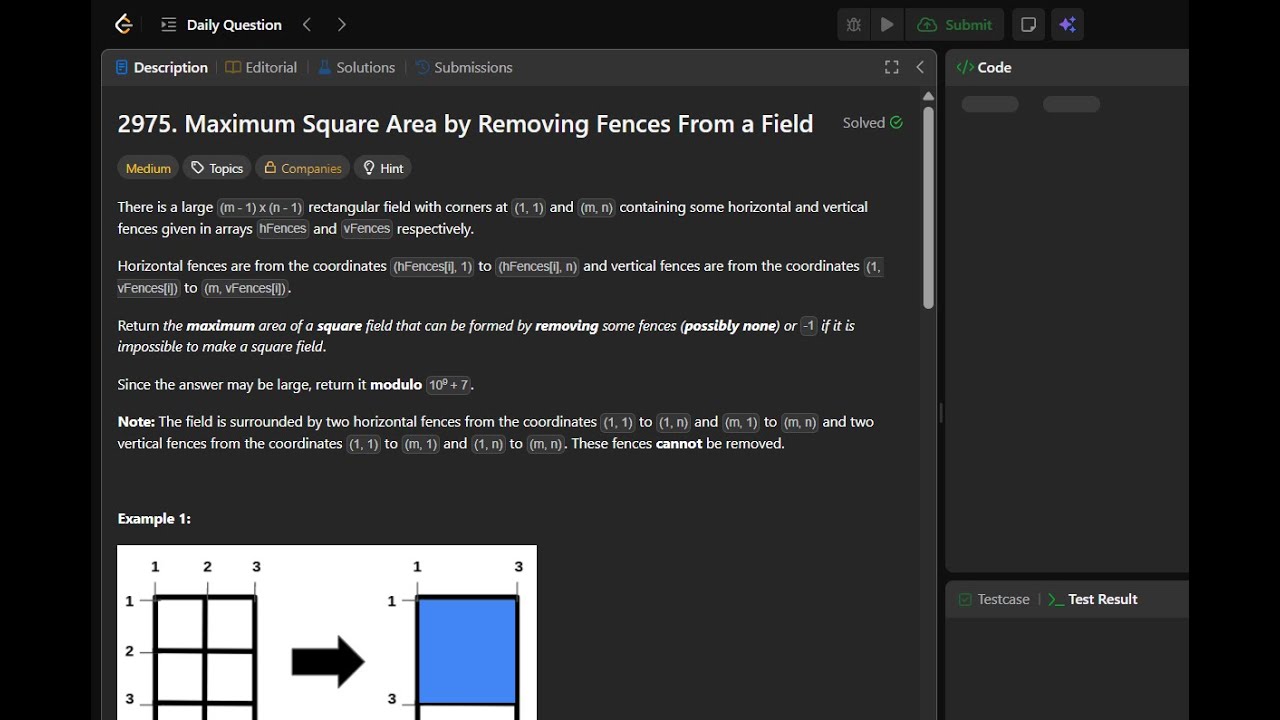Image resolution: width=1280 pixels, height=720 pixels.
Task: Switch to the Description tab
Action: [161, 67]
